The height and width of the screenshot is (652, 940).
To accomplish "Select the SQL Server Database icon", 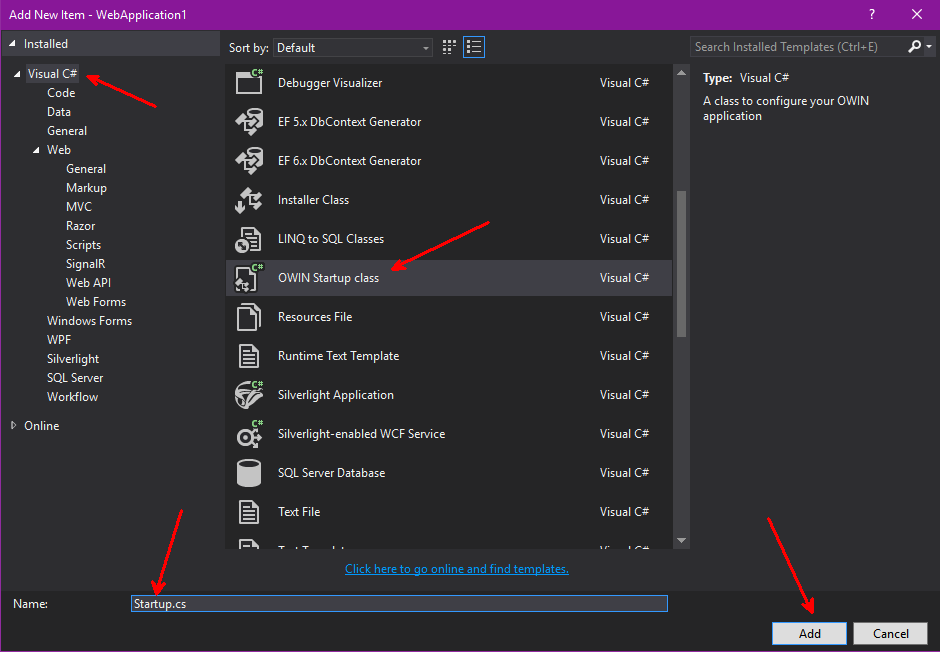I will 249,473.
